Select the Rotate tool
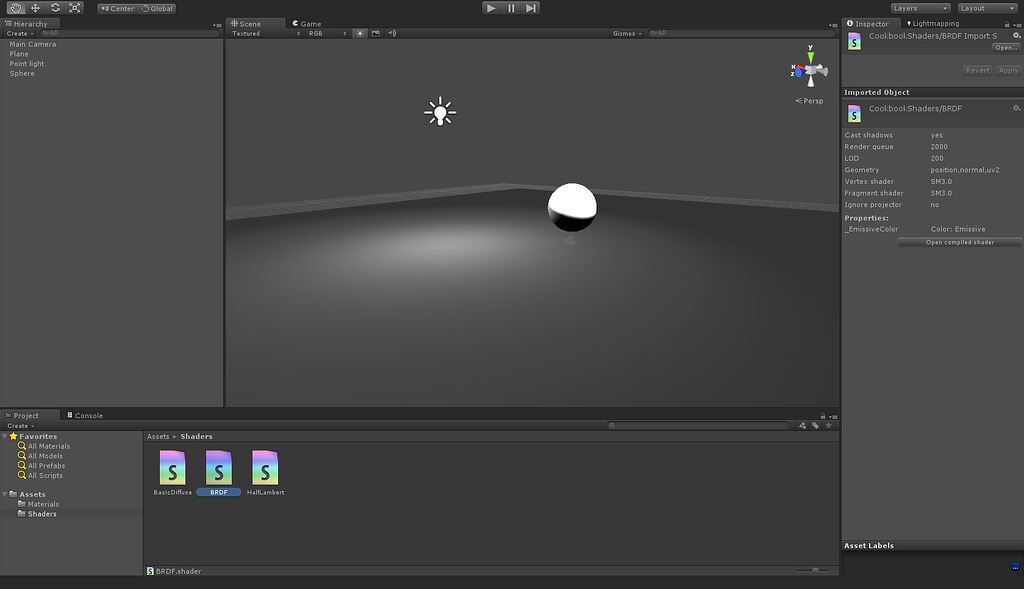This screenshot has width=1024, height=589. pos(54,7)
